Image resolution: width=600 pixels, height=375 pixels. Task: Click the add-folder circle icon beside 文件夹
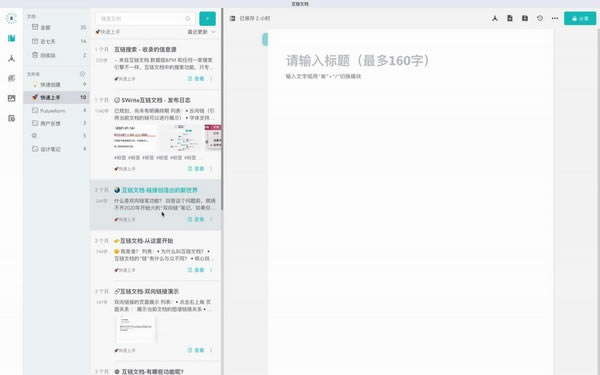coord(82,74)
